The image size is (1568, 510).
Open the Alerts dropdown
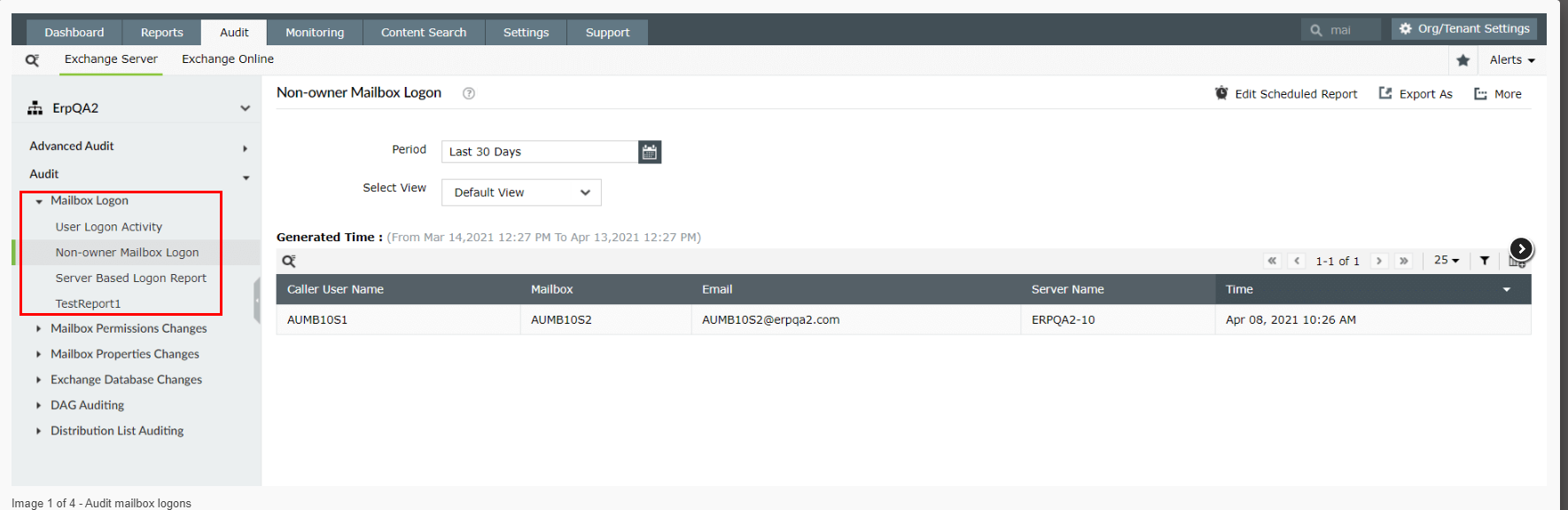[x=1511, y=60]
